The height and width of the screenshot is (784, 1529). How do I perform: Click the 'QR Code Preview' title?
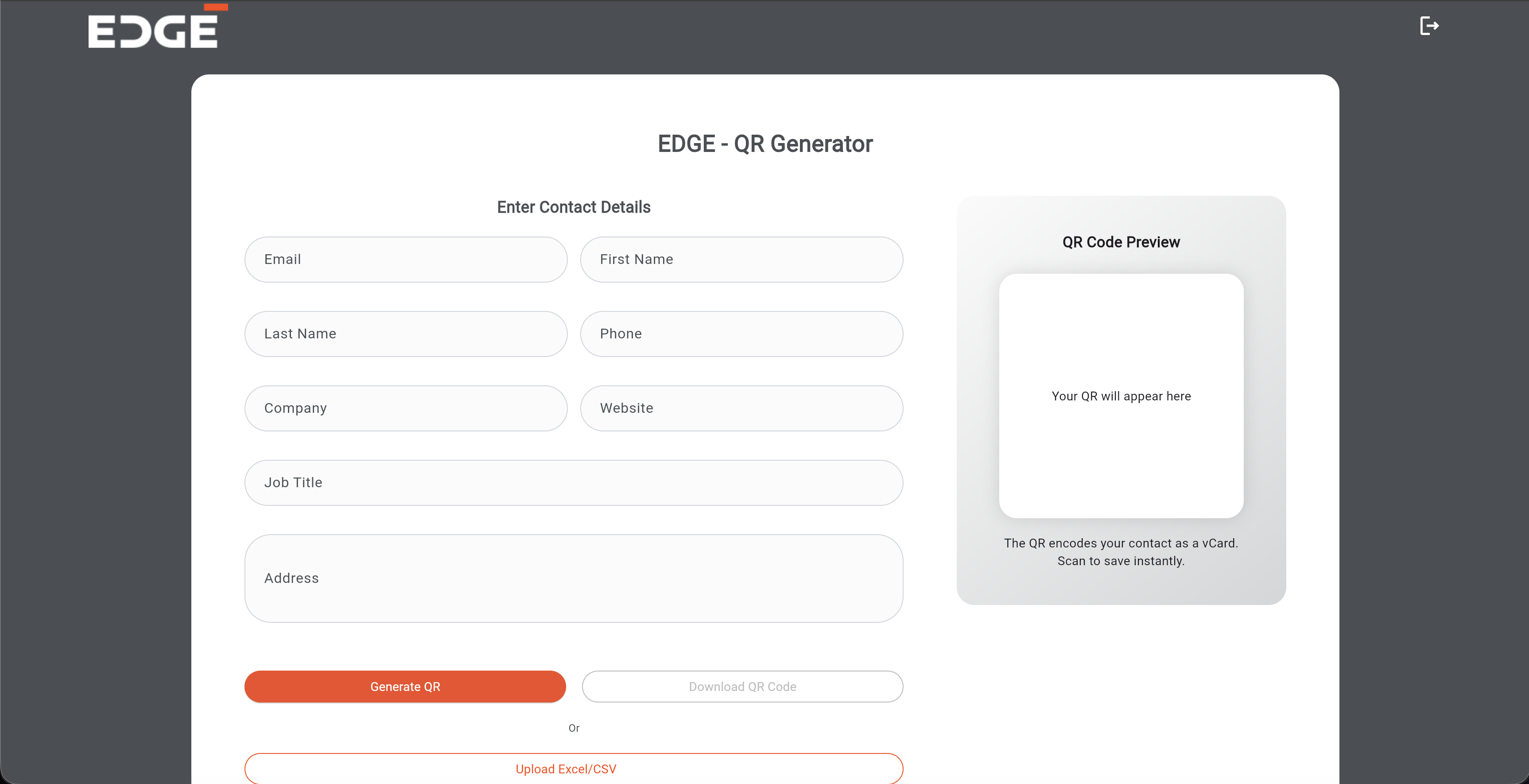coord(1121,242)
